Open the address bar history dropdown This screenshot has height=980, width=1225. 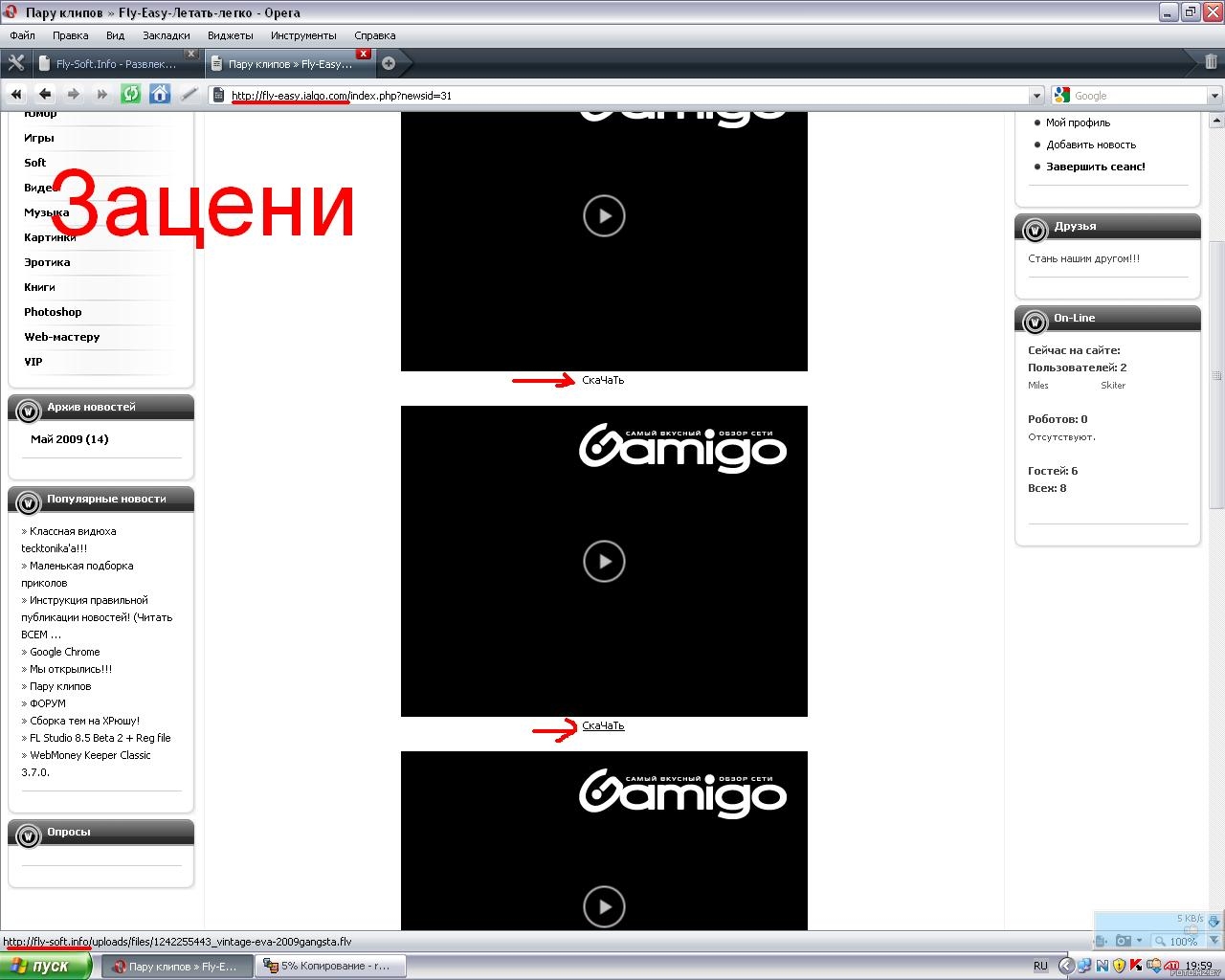click(1036, 96)
